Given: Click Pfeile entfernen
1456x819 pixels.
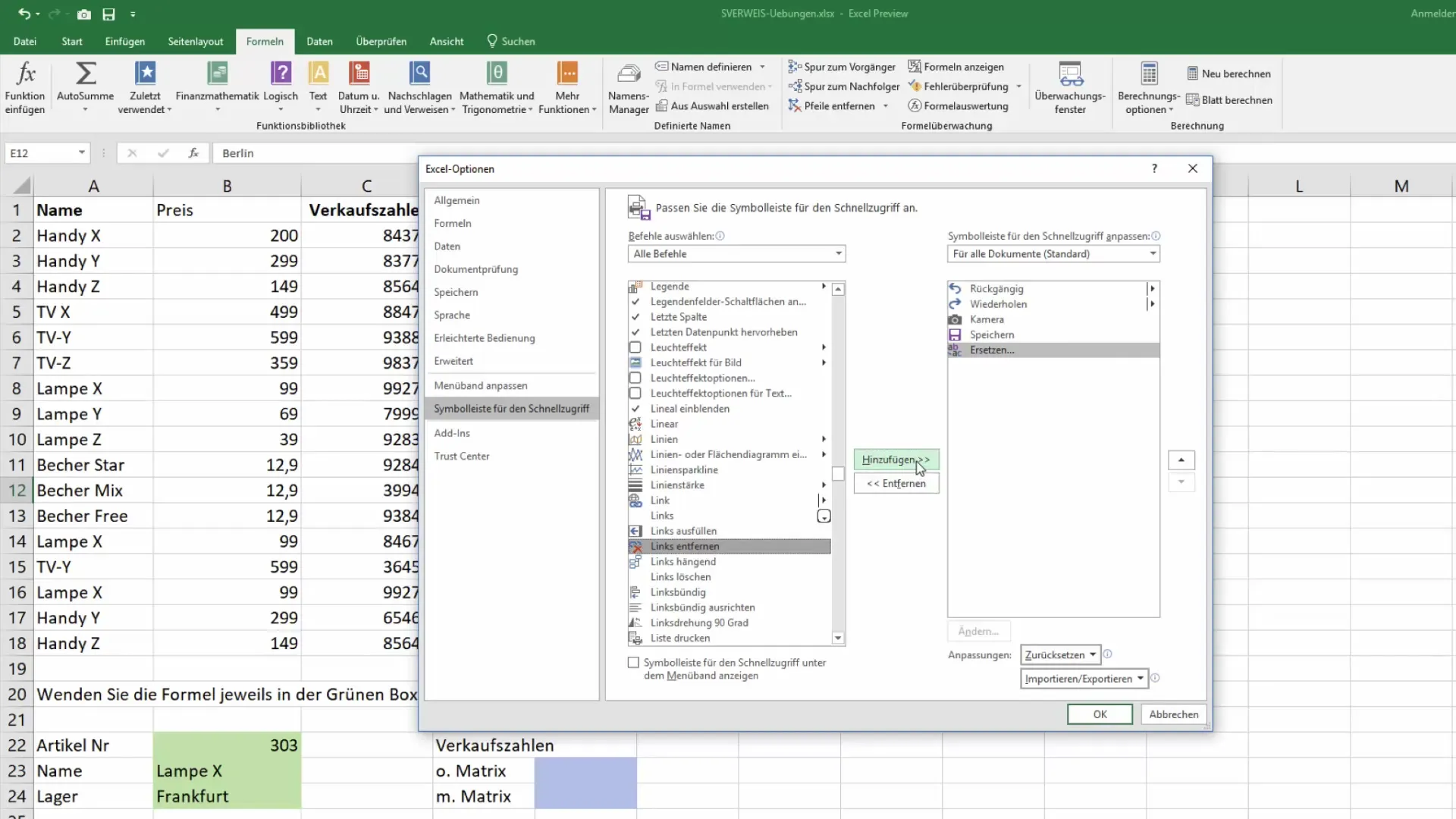Looking at the screenshot, I should pyautogui.click(x=832, y=106).
